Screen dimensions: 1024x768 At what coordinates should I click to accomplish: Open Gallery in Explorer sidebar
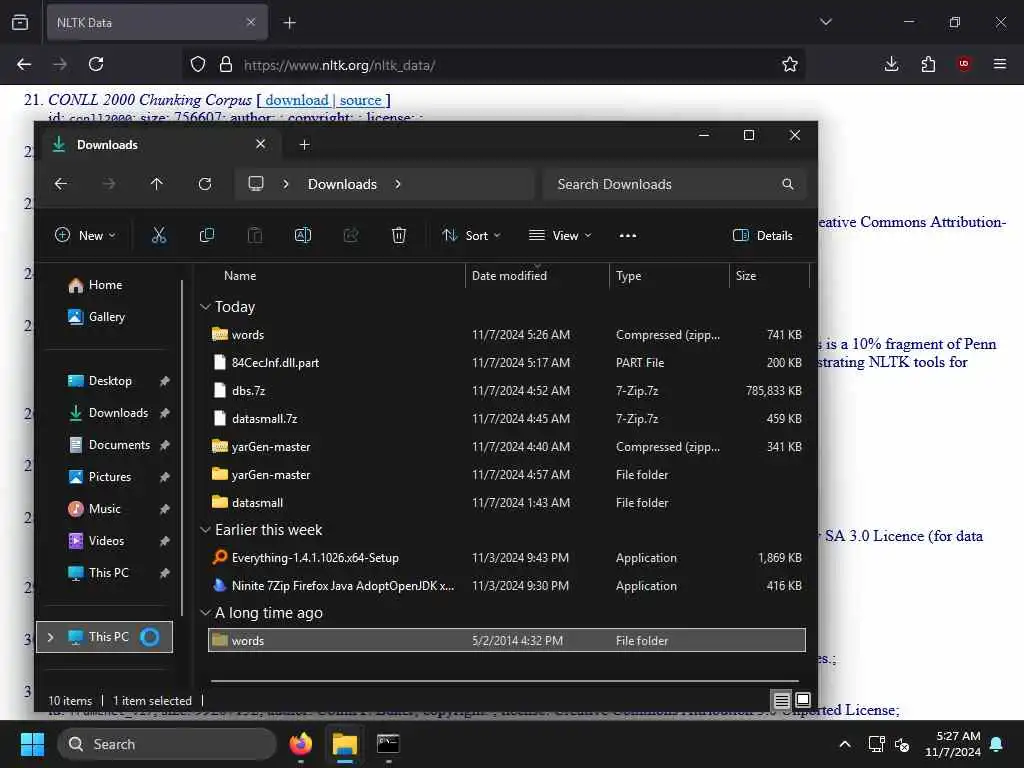(x=97, y=317)
